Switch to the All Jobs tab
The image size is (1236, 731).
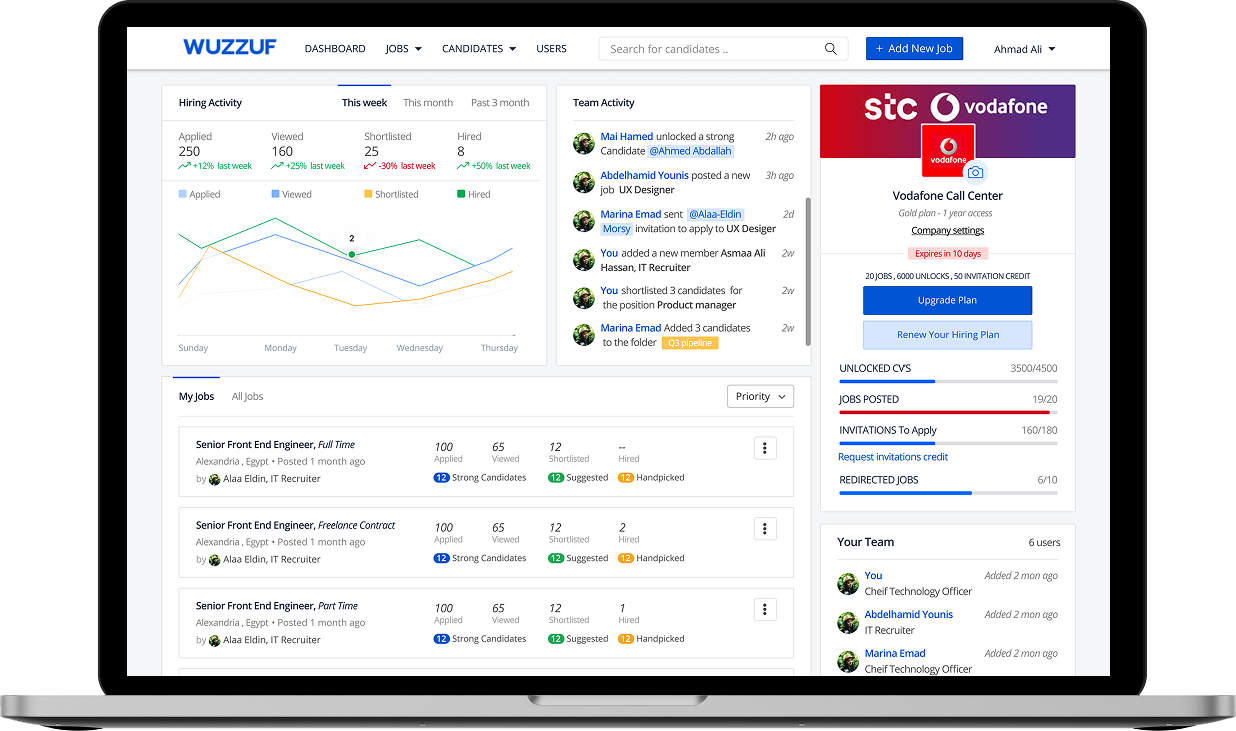247,397
